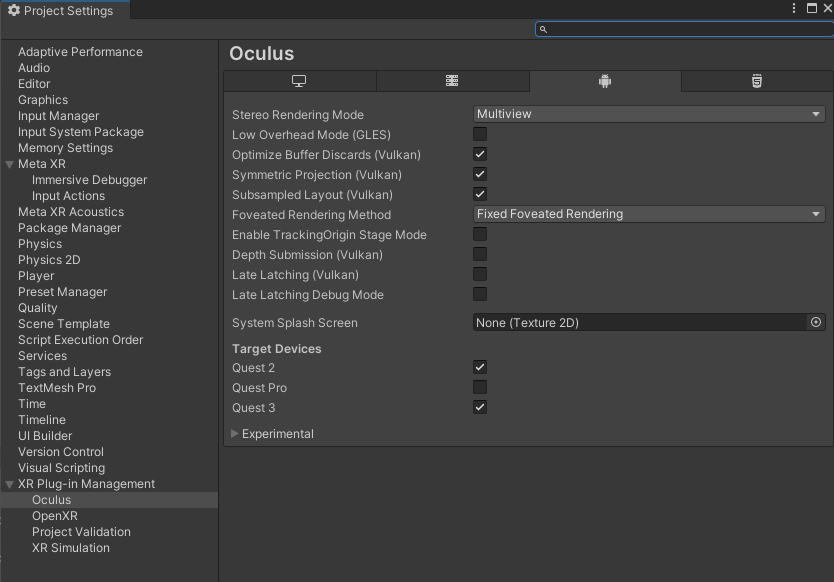
Task: Uncheck Optimize Buffer Discards (Vulkan)
Action: click(x=480, y=154)
